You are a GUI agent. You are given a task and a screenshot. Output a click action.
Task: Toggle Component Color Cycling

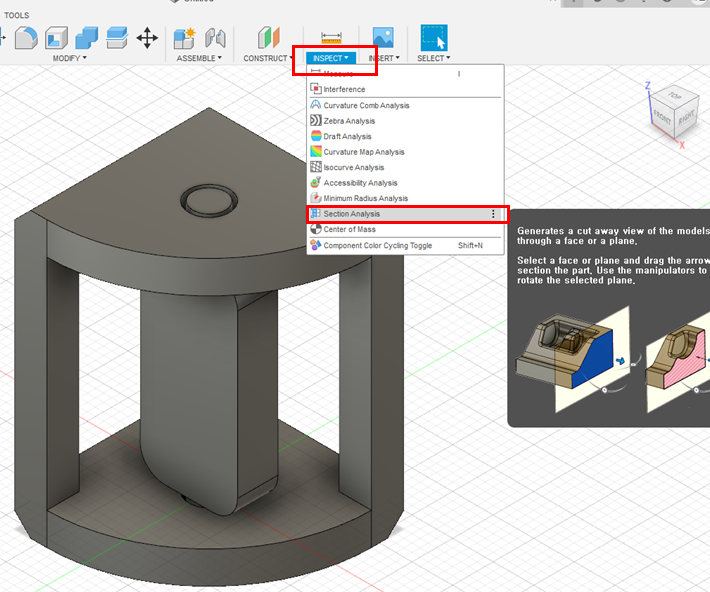[x=405, y=245]
